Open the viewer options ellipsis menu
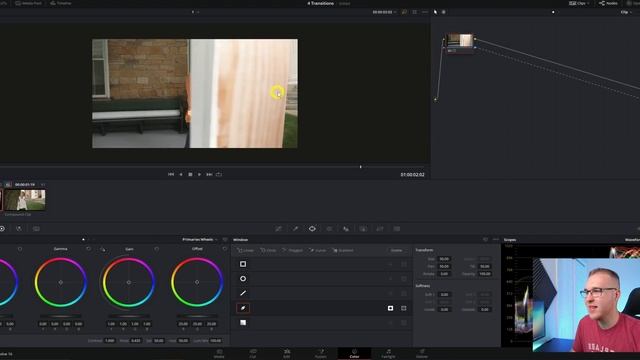This screenshot has height=360, width=640. click(x=424, y=12)
